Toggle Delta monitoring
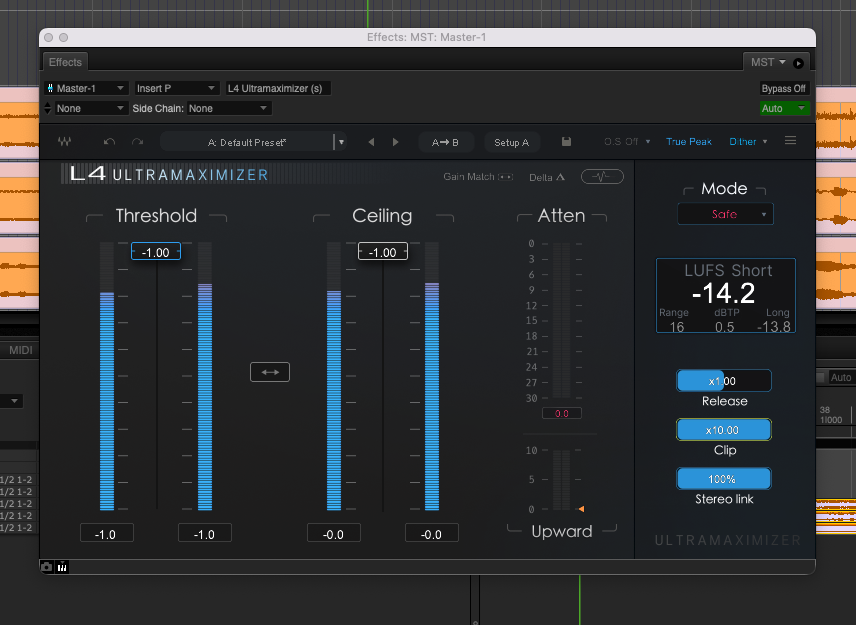 coord(546,177)
